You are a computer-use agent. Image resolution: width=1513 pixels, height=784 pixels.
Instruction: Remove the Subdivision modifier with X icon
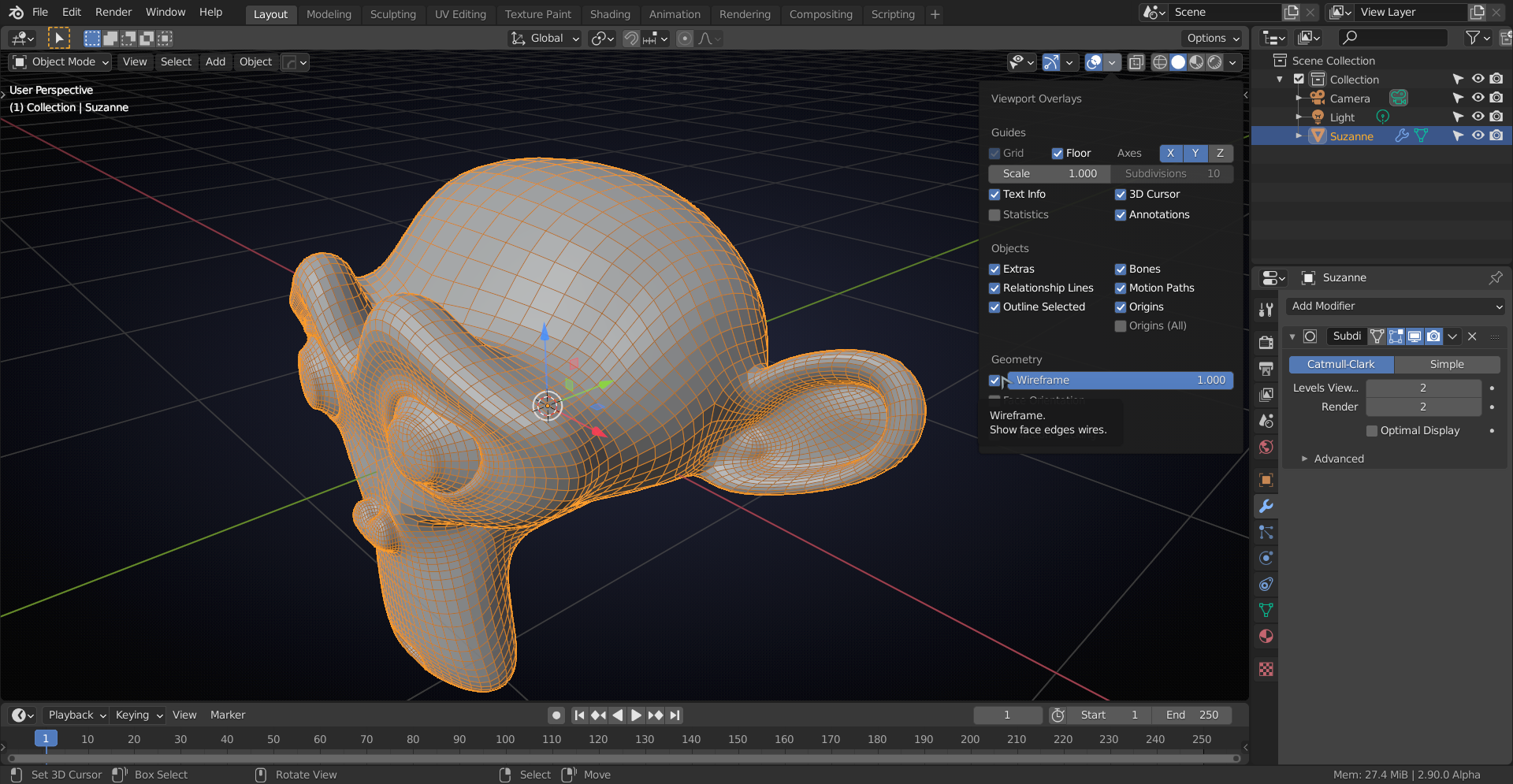click(1472, 336)
